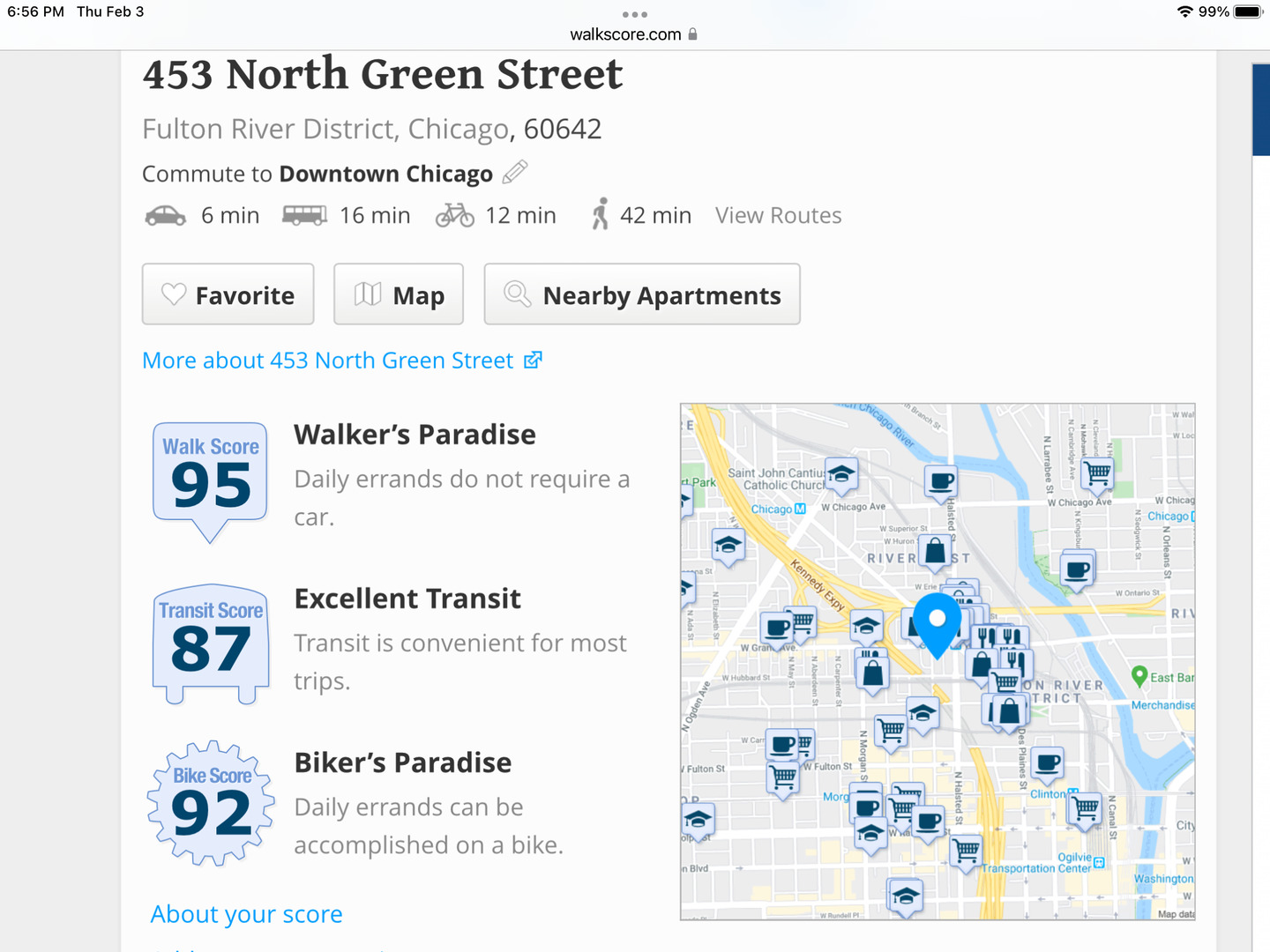Open the Map button
Image resolution: width=1270 pixels, height=952 pixels.
[399, 294]
